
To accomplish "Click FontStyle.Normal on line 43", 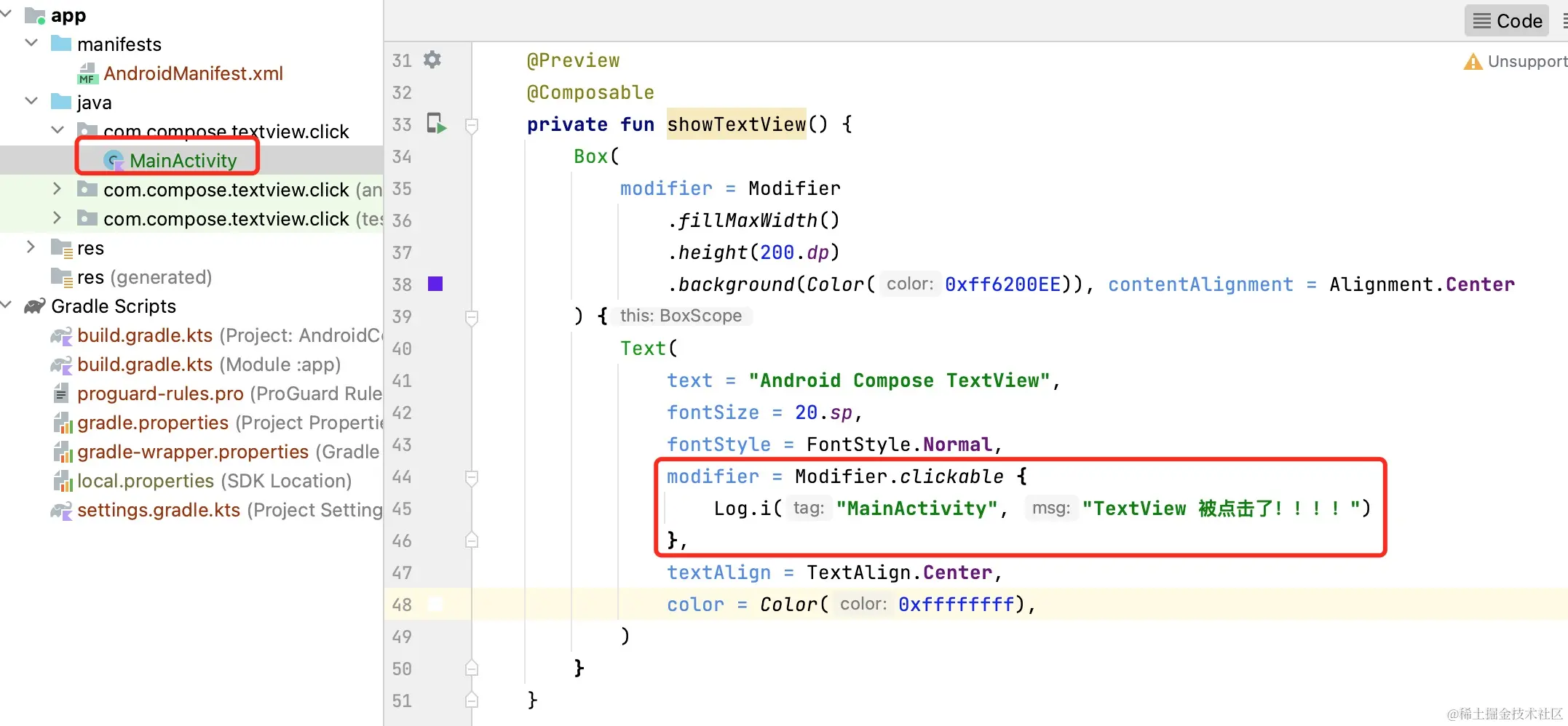I will (x=899, y=444).
